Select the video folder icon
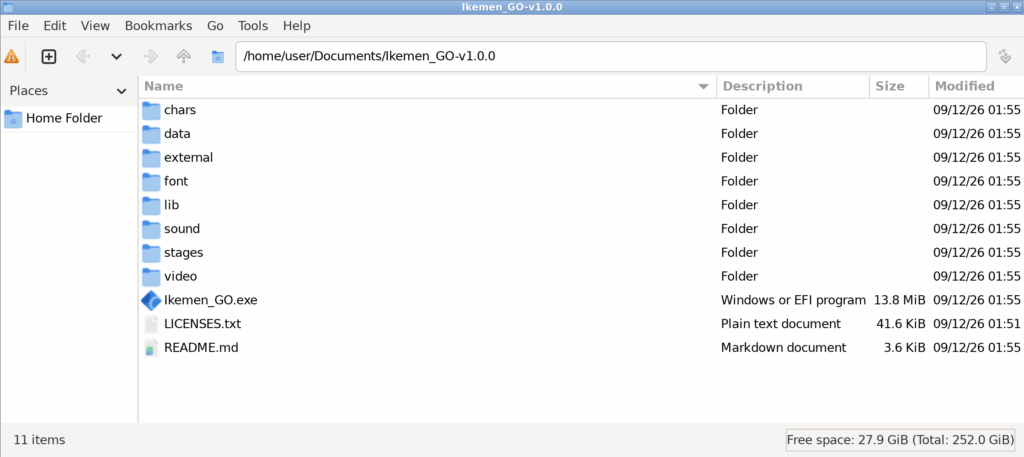Screen dimensions: 1024x457 151,276
